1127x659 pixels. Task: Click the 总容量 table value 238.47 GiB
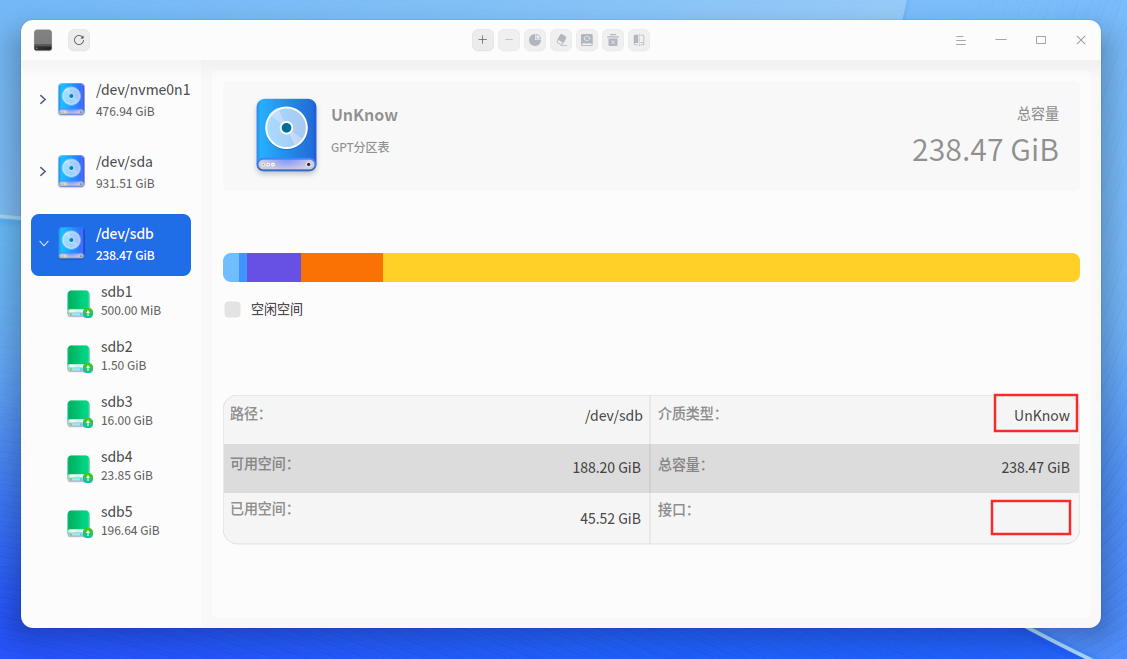[x=1036, y=468]
